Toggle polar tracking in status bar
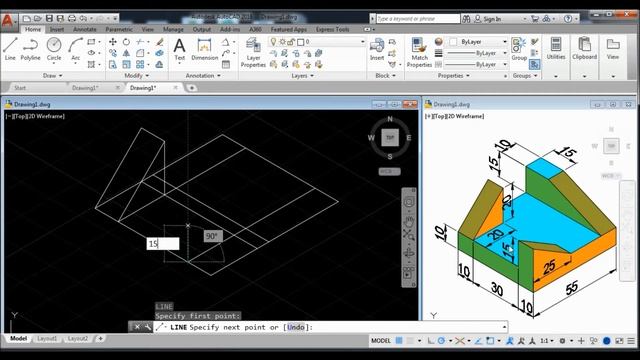 (441, 340)
